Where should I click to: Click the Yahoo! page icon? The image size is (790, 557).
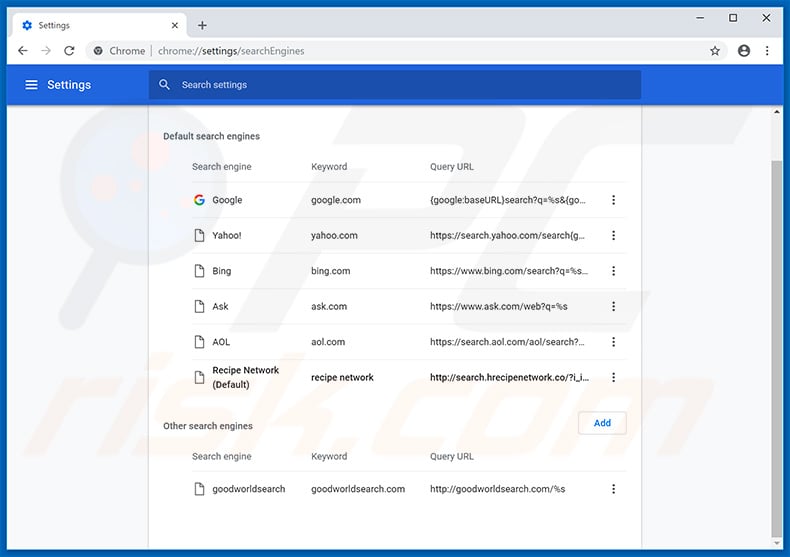(200, 235)
